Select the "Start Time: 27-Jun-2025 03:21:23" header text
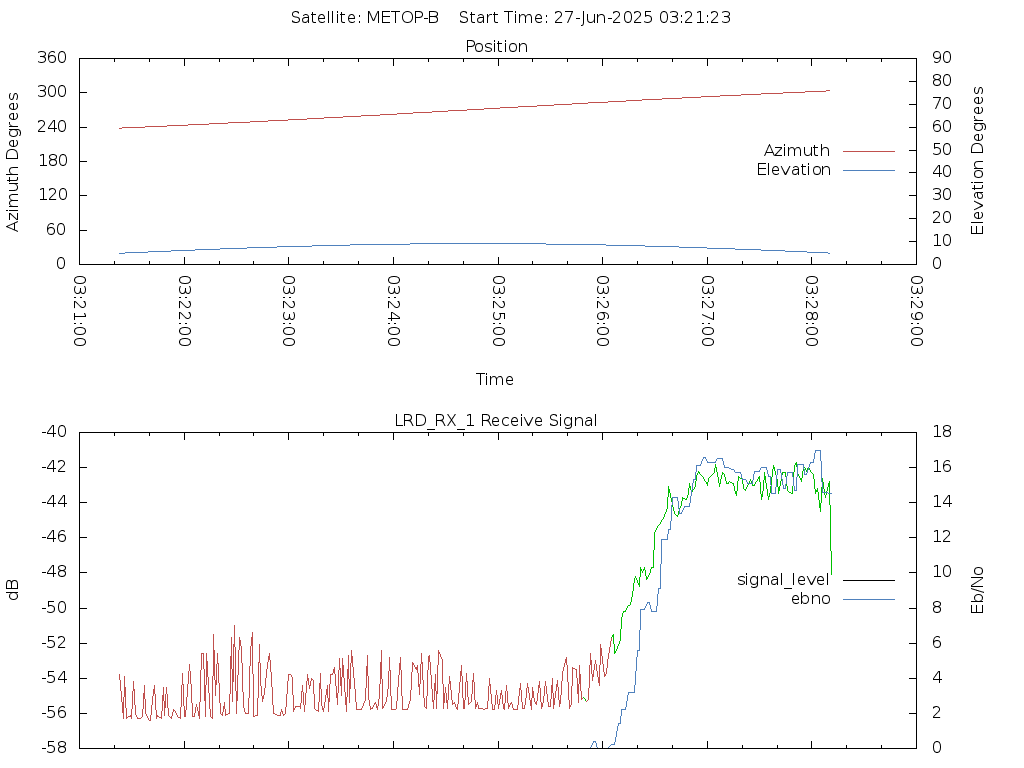 coord(595,18)
